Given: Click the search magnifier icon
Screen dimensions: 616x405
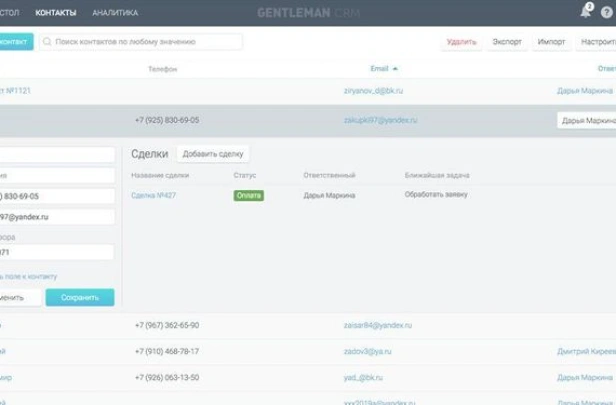Looking at the screenshot, I should point(46,42).
